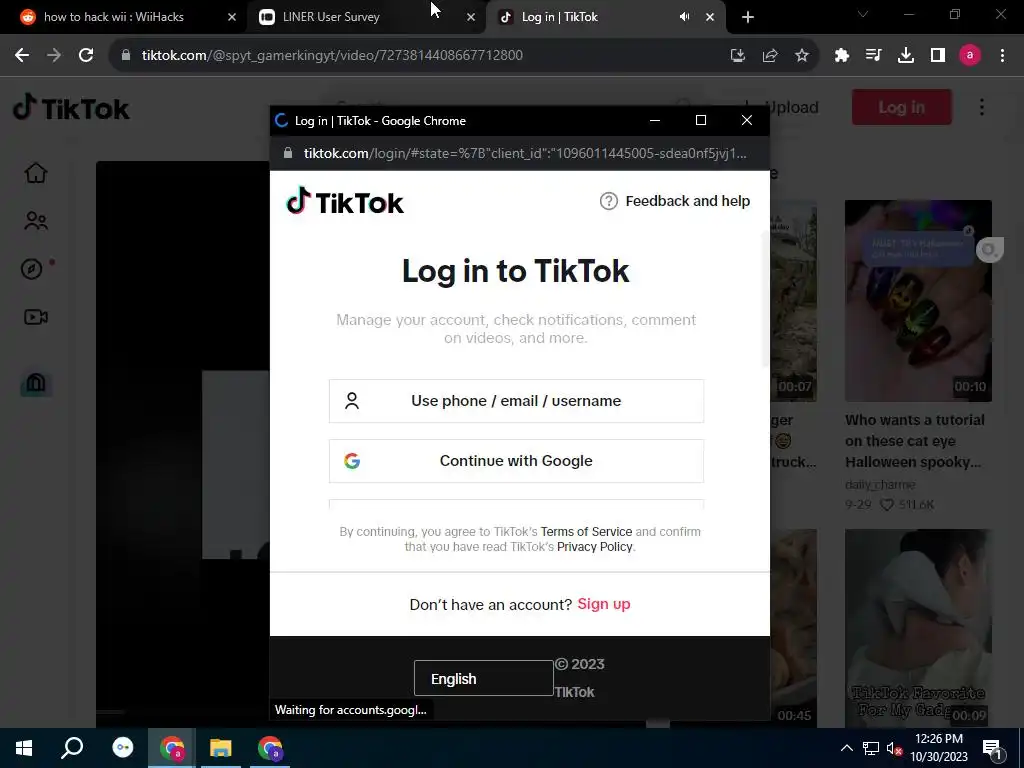This screenshot has width=1024, height=768.
Task: Open the tab search chevron in the Chrome title bar
Action: click(x=863, y=14)
